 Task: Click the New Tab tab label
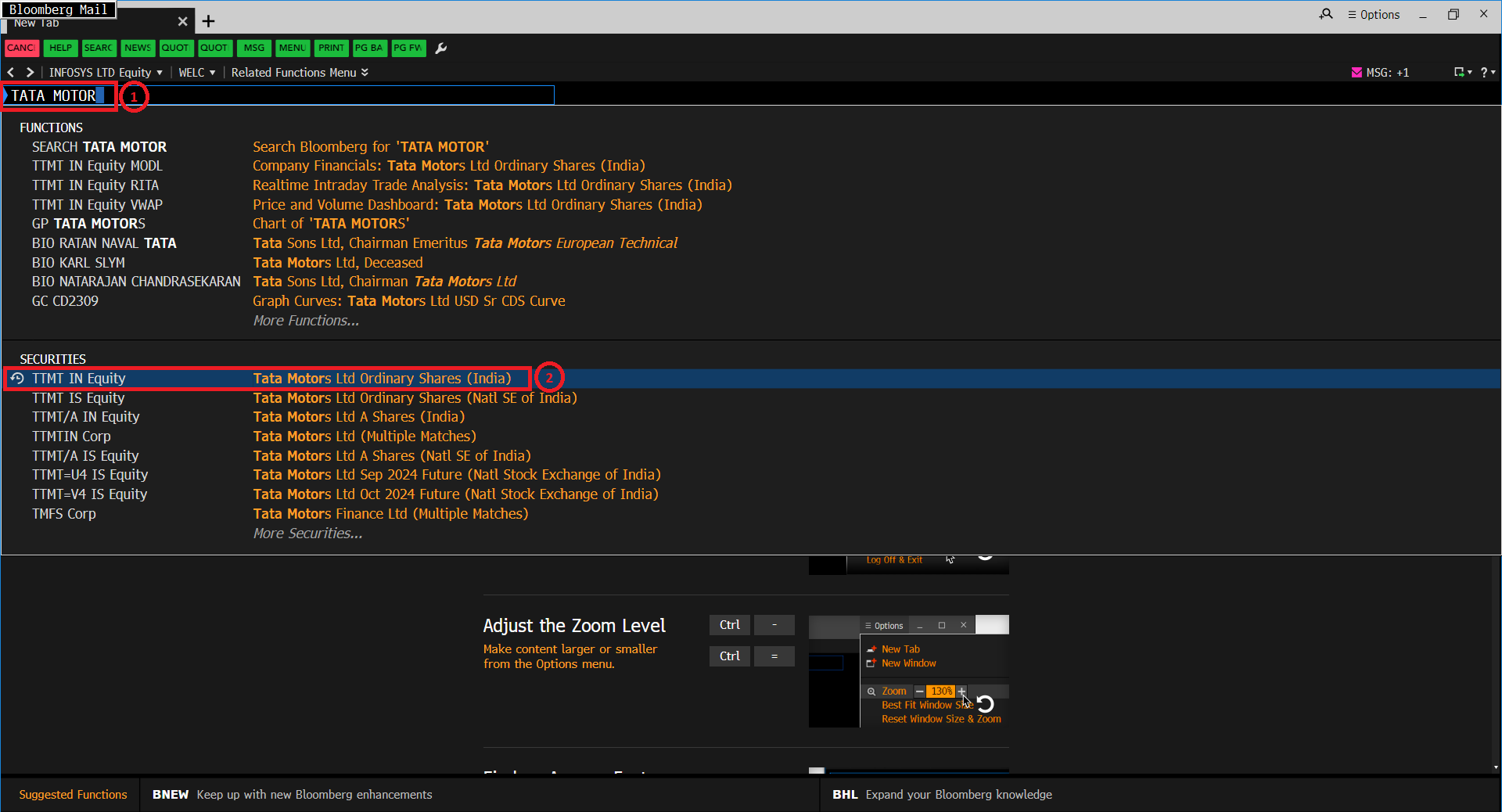coord(37,23)
